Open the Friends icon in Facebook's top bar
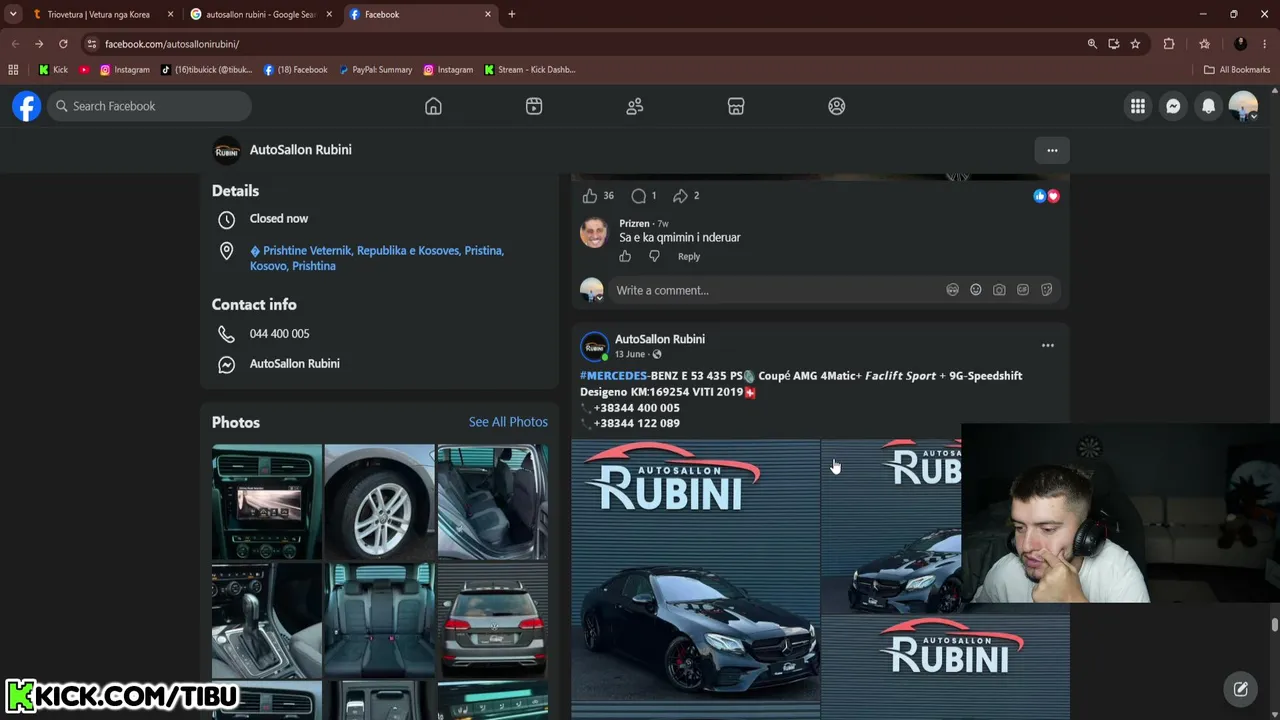This screenshot has height=720, width=1280. 635,106
